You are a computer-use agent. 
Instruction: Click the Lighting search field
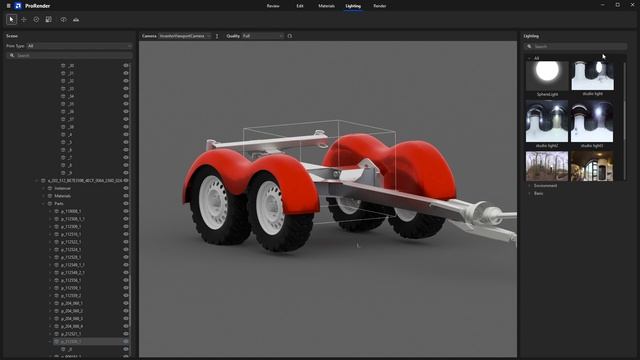pyautogui.click(x=576, y=46)
